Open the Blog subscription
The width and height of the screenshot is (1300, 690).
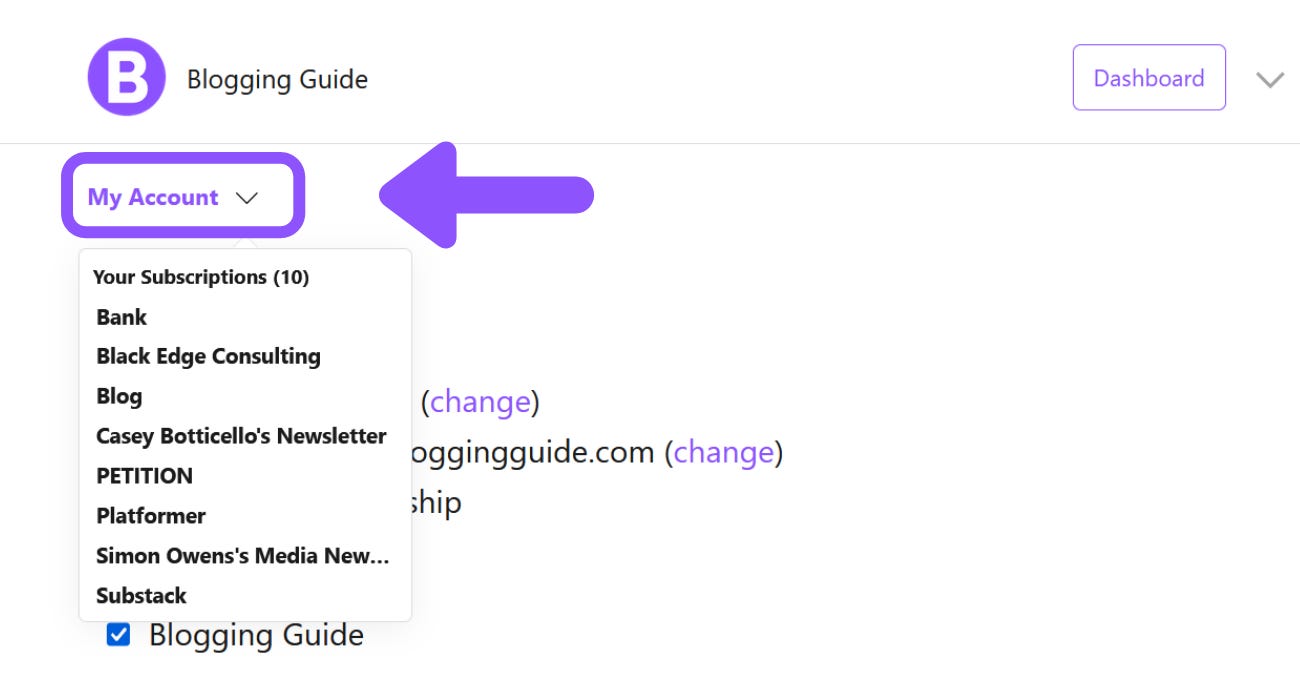coord(118,396)
